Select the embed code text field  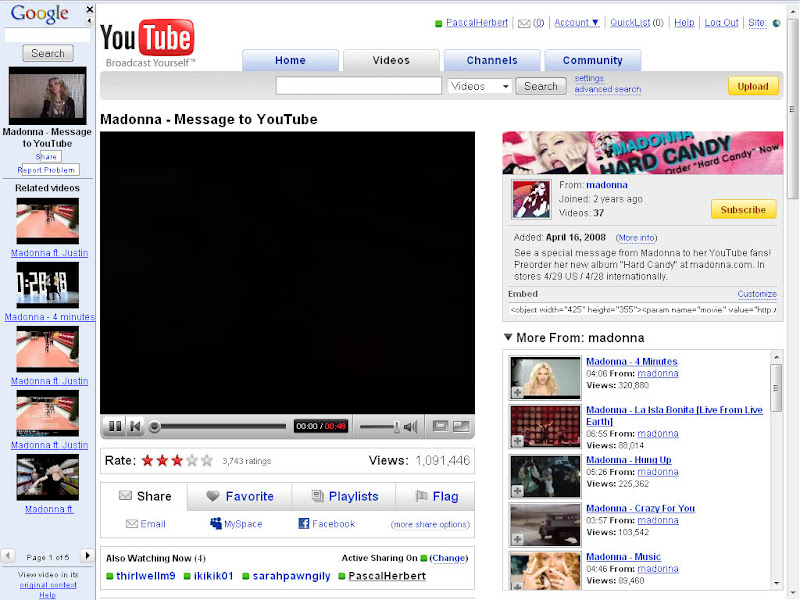tap(643, 310)
